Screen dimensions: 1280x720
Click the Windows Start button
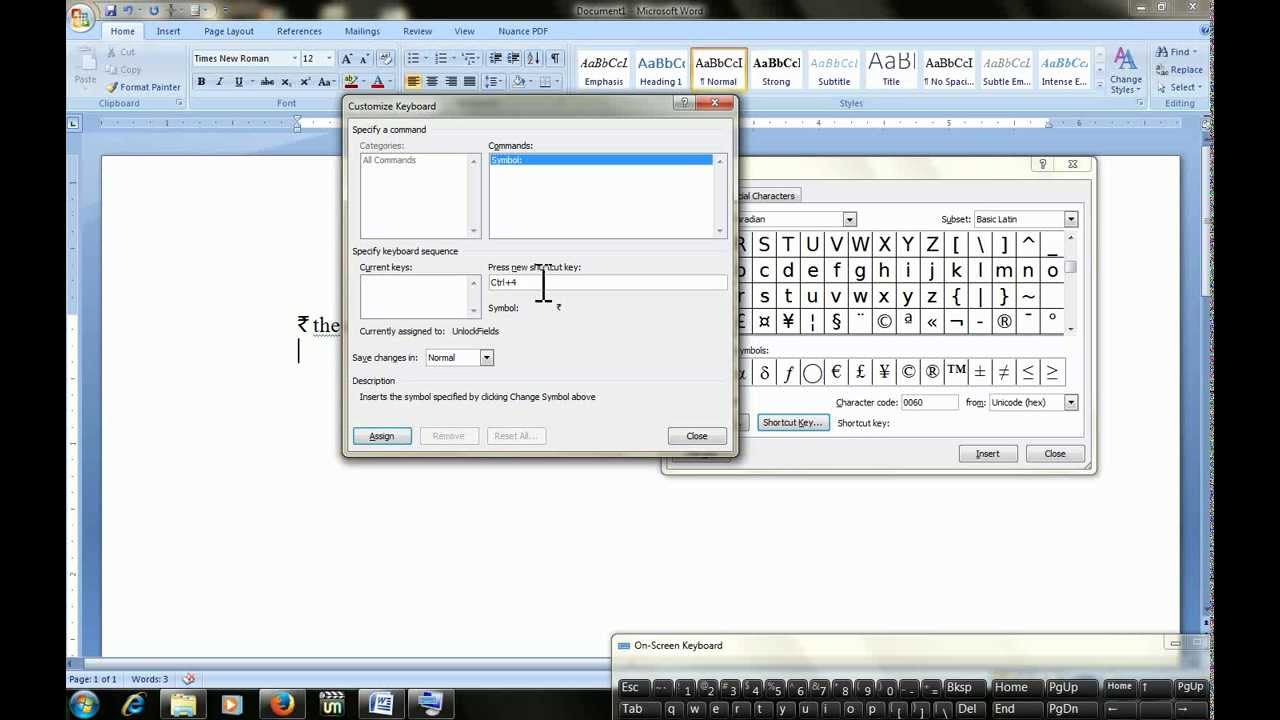(84, 704)
